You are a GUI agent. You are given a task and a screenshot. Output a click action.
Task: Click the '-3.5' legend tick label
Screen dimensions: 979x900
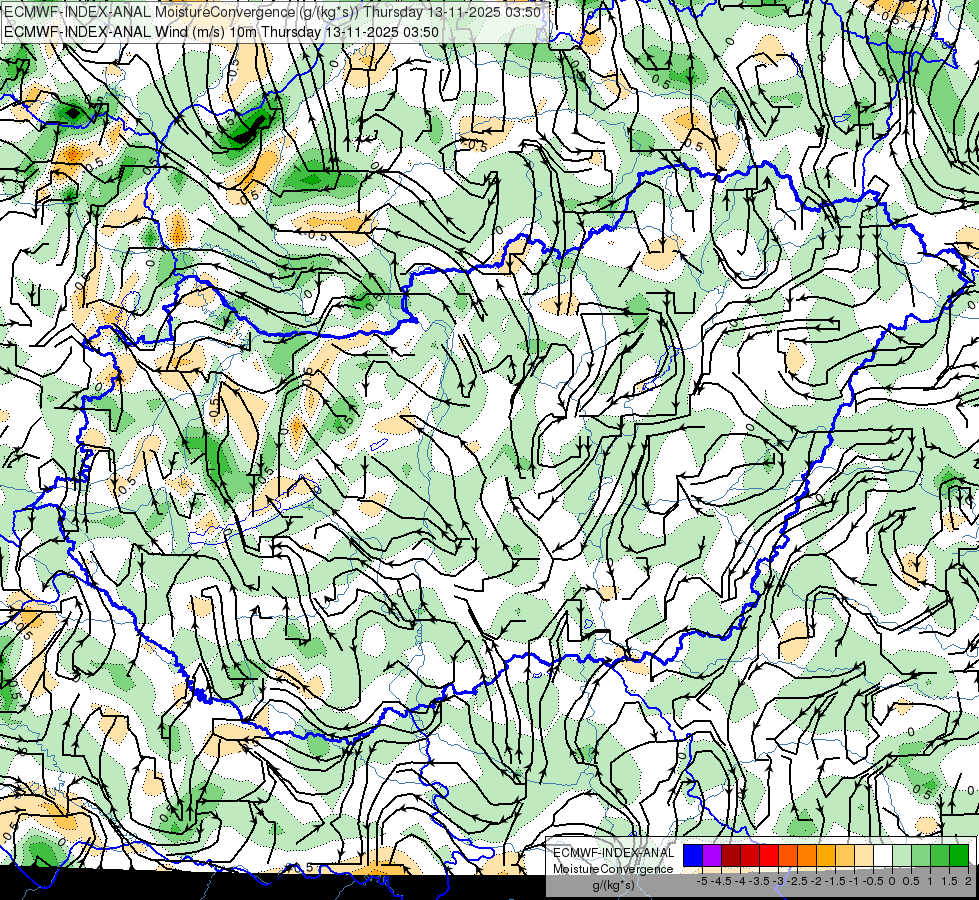tap(759, 881)
